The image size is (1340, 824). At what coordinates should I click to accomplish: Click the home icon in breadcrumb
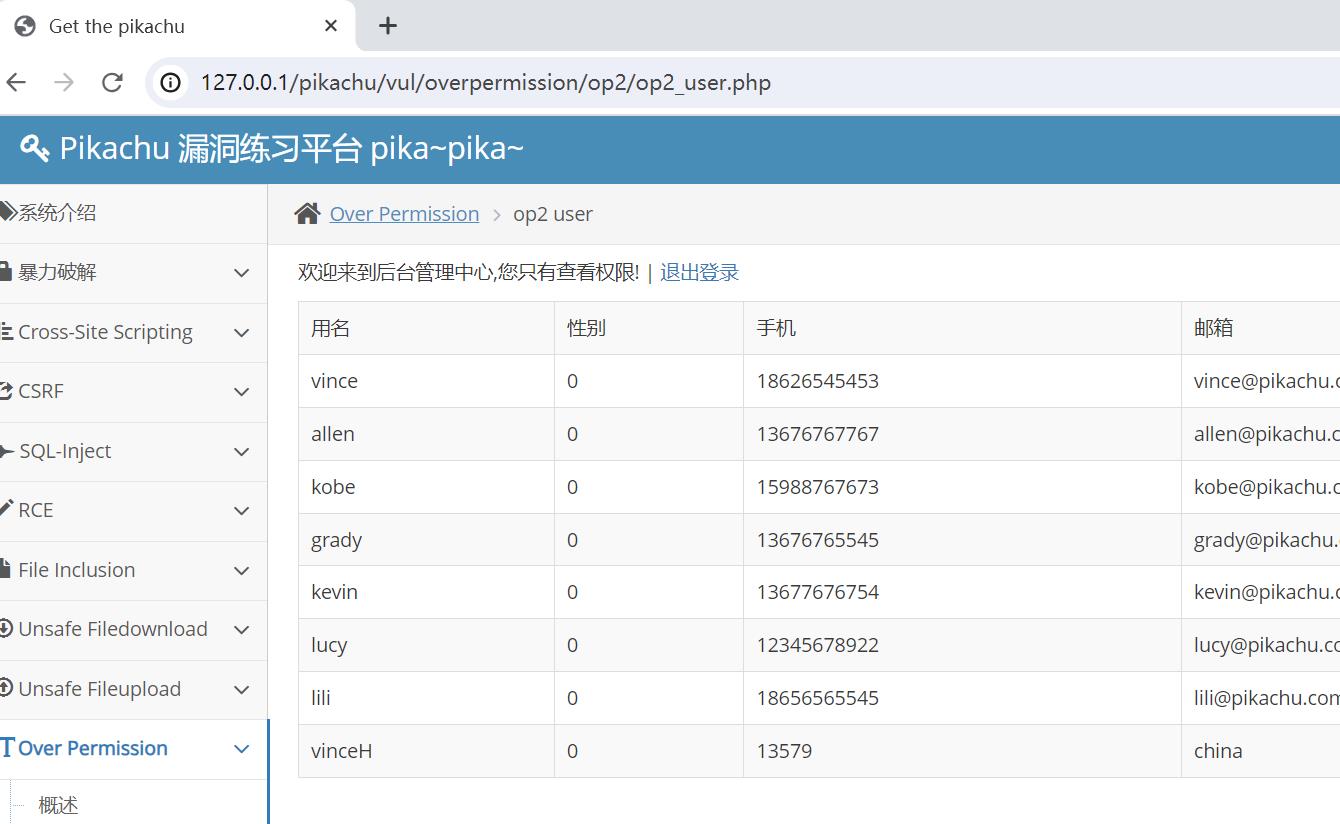(x=307, y=213)
